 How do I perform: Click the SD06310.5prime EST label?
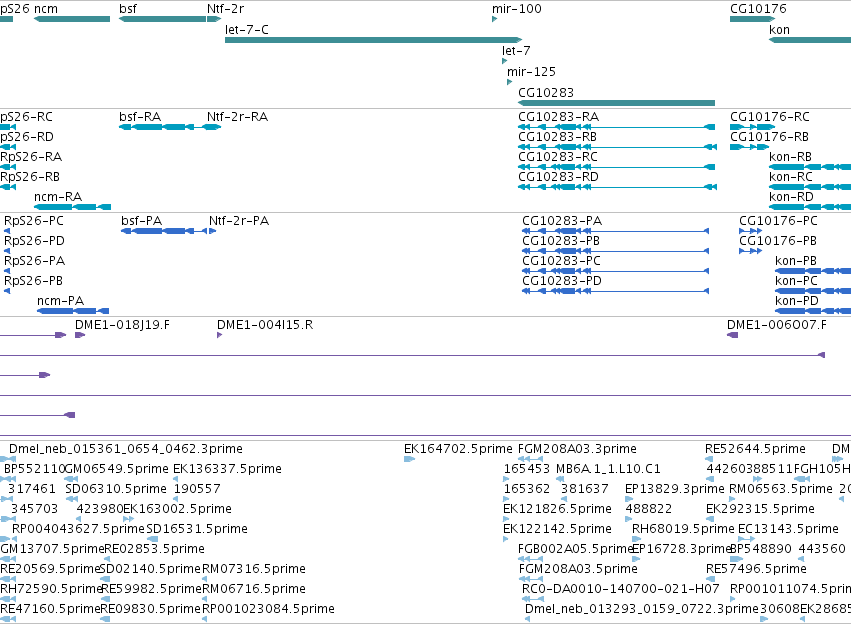(116, 489)
